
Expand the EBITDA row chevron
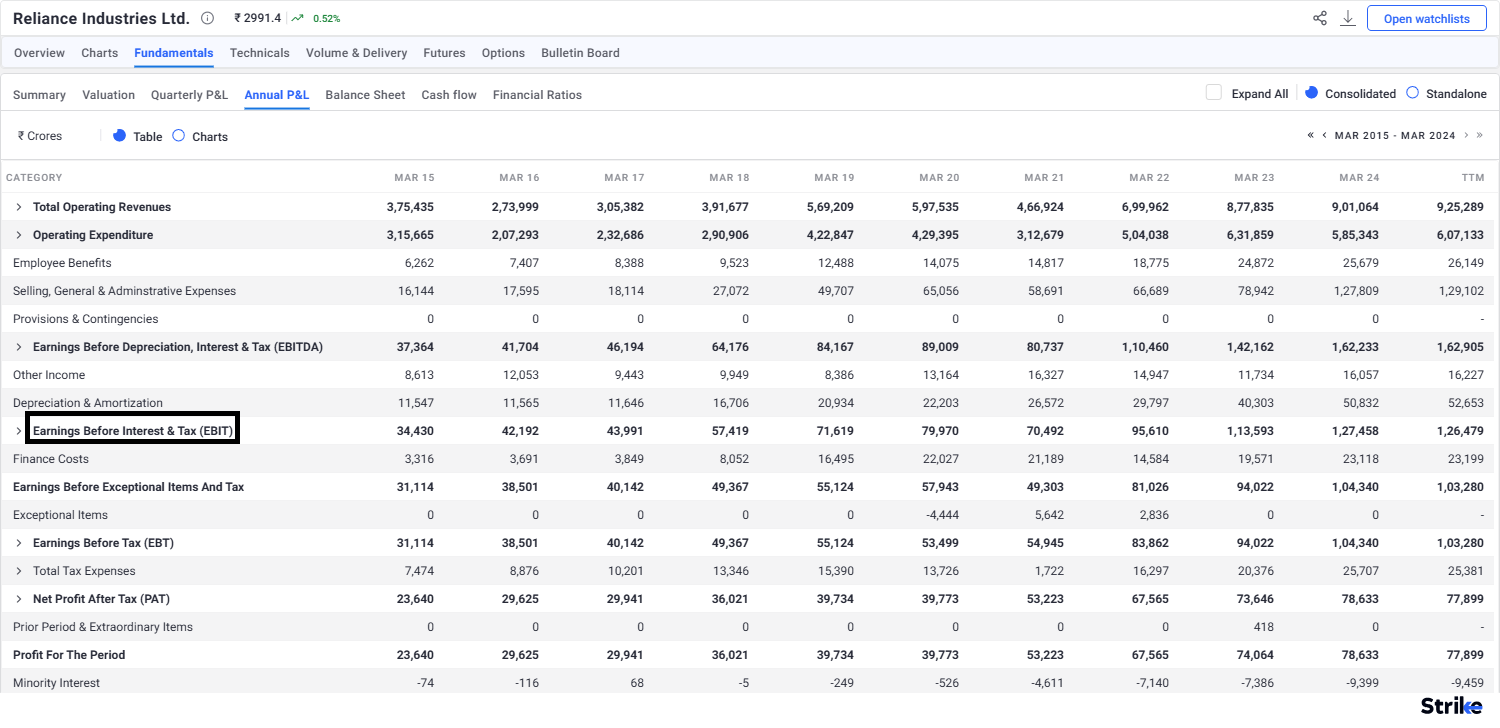18,347
